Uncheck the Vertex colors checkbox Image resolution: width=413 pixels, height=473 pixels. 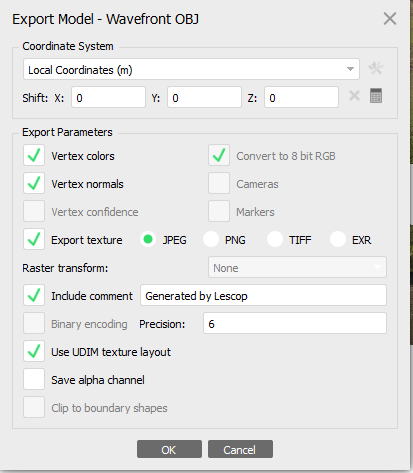point(34,155)
